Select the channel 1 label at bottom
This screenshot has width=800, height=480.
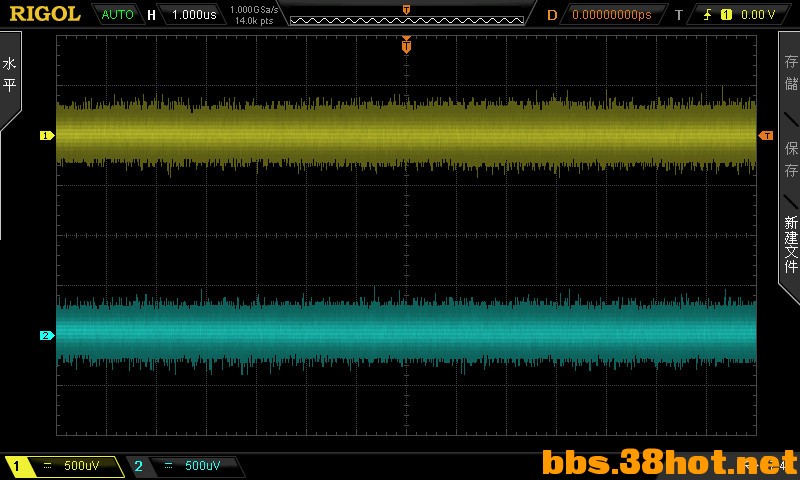click(16, 466)
